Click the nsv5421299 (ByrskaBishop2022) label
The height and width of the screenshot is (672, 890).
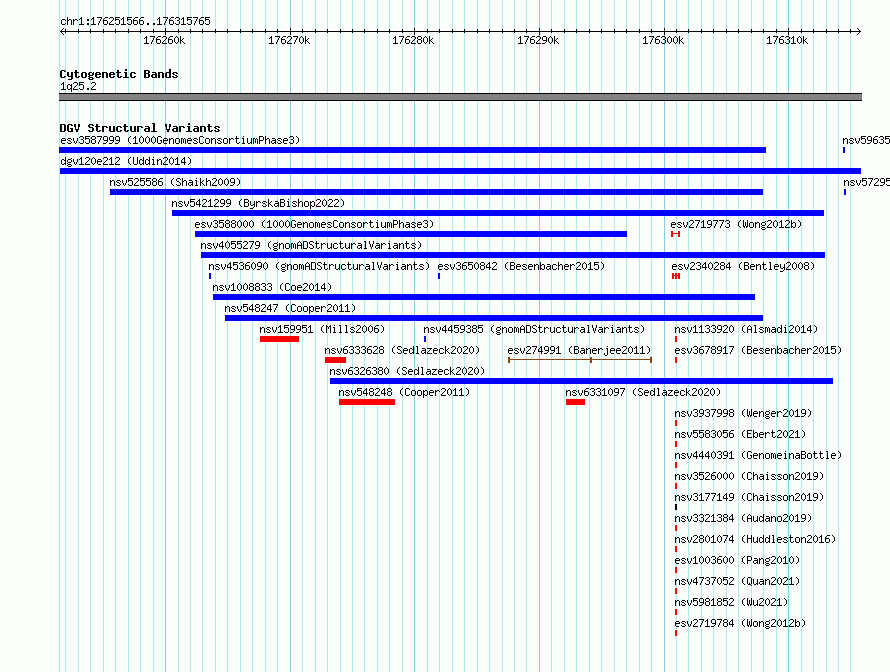pos(258,203)
